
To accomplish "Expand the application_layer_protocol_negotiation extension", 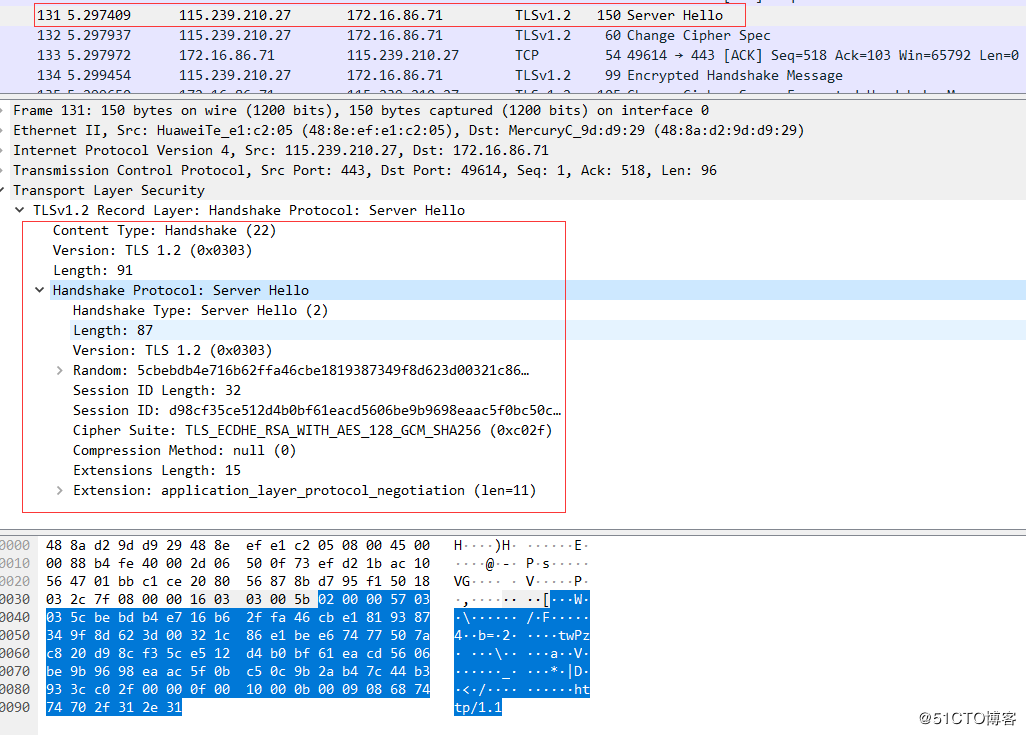I will coord(60,490).
